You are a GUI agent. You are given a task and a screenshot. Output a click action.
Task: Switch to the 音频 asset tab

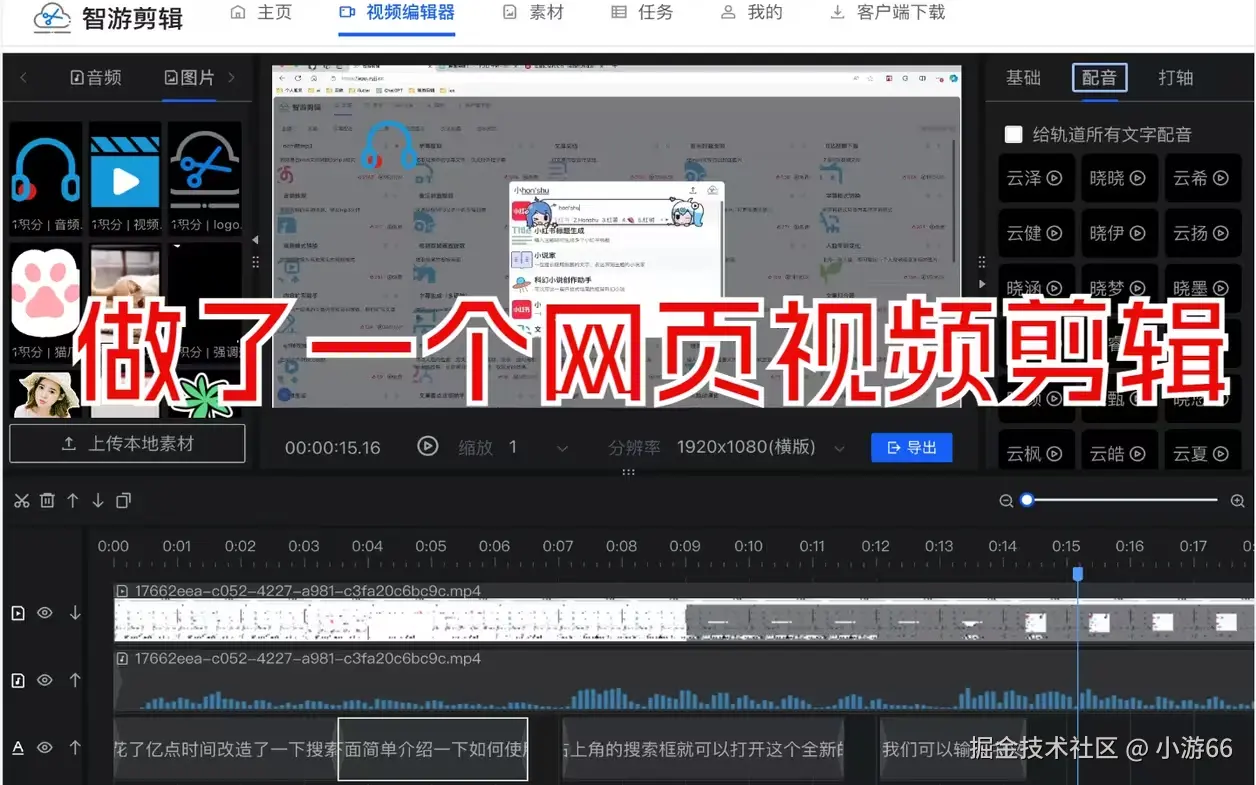coord(96,77)
